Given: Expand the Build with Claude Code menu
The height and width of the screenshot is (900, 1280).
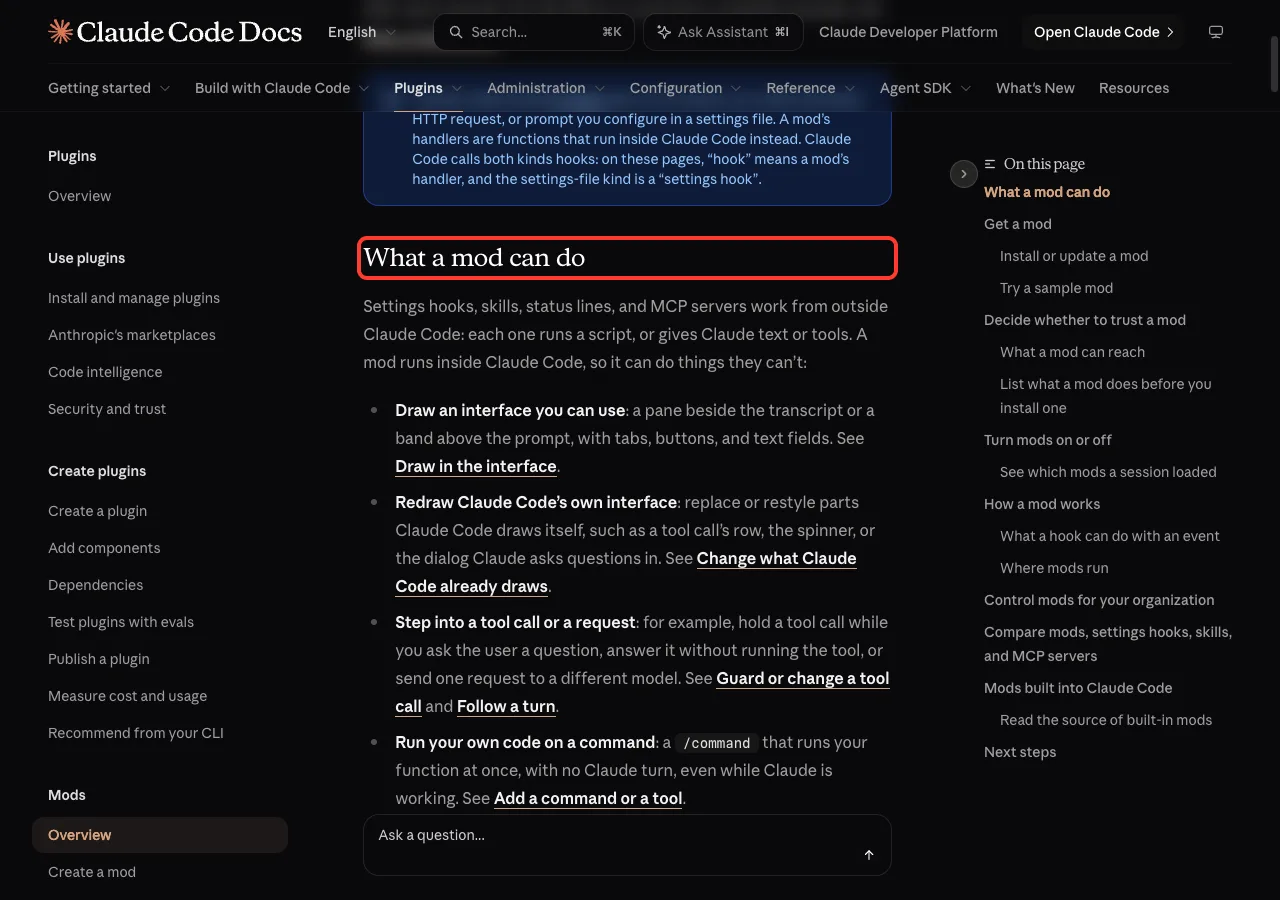Looking at the screenshot, I should (282, 88).
